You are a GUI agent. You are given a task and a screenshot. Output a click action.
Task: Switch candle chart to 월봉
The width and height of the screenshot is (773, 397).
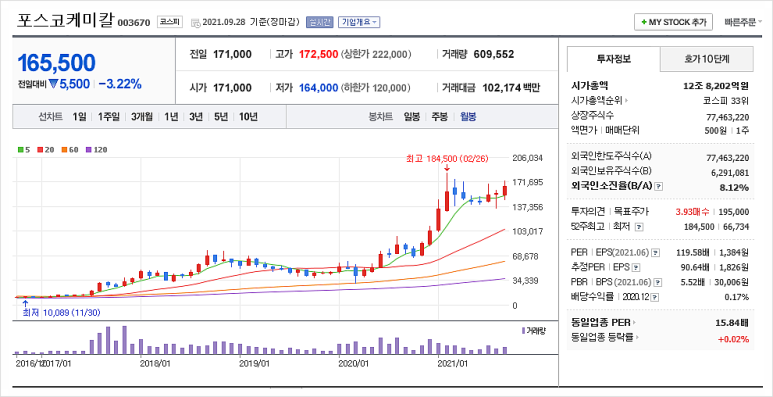click(x=468, y=117)
